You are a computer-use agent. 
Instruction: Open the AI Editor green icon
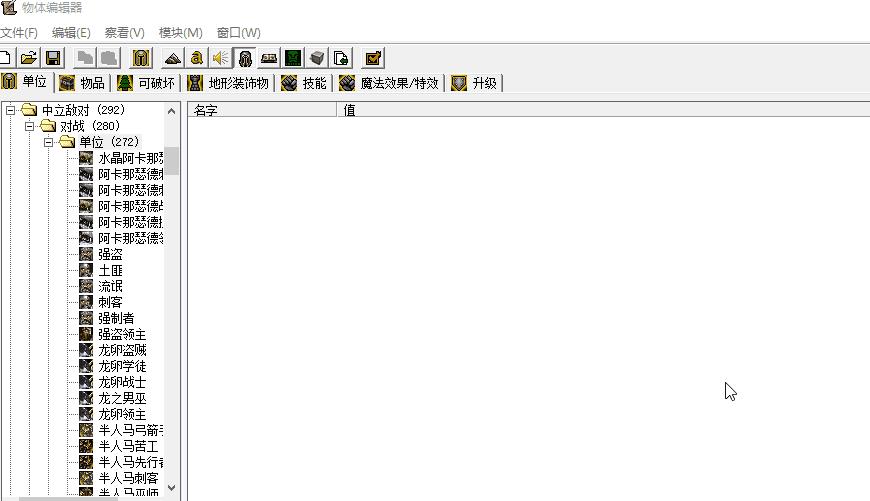click(293, 58)
